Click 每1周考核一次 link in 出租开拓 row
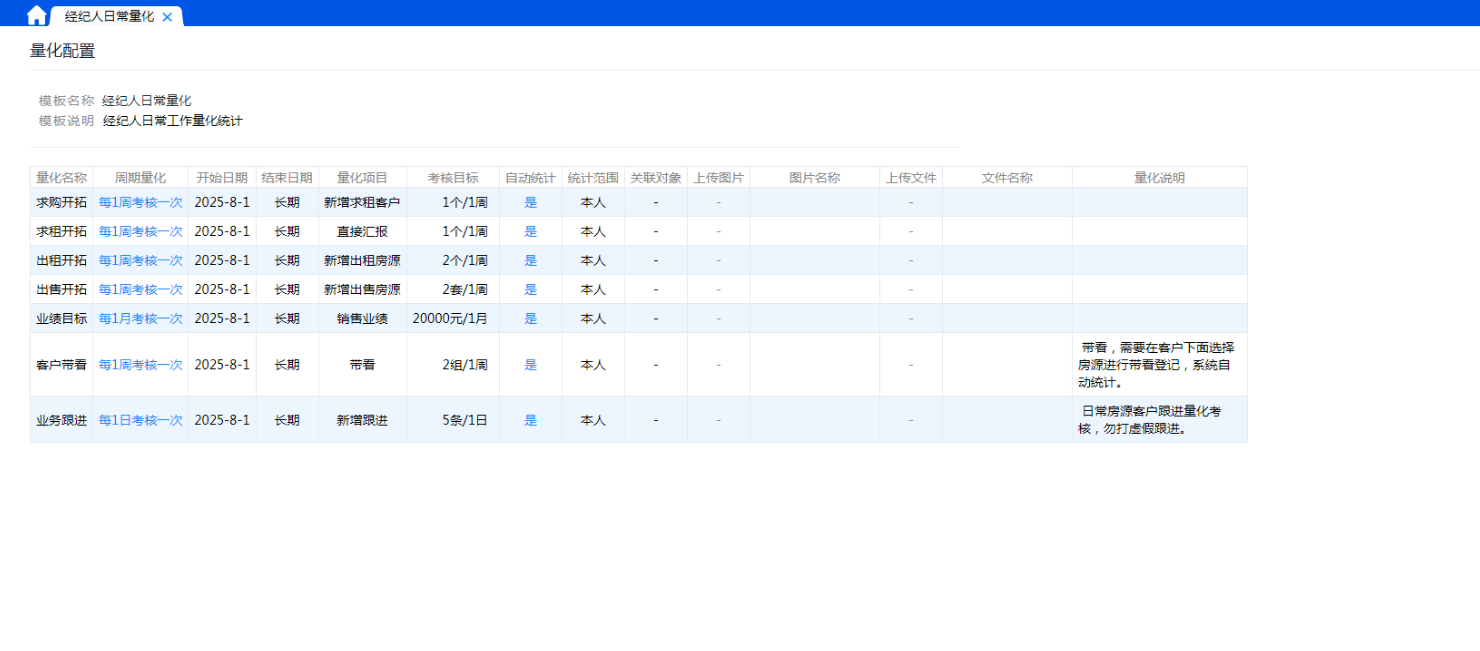The image size is (1480, 651). [140, 260]
